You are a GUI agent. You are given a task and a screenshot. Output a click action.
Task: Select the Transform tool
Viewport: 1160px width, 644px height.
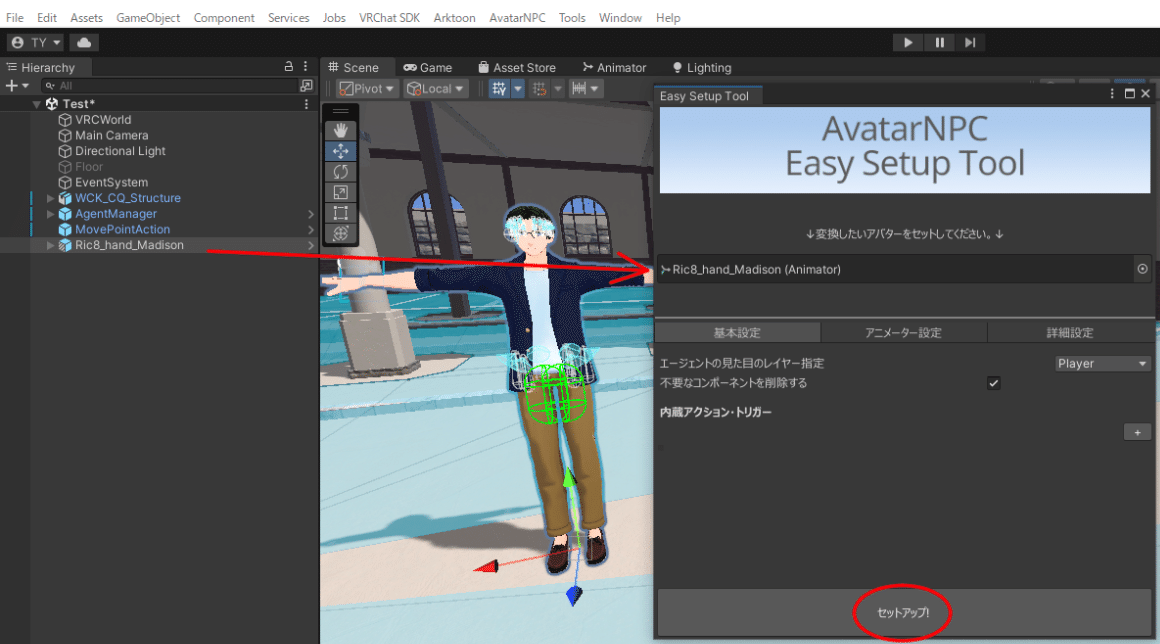[340, 234]
